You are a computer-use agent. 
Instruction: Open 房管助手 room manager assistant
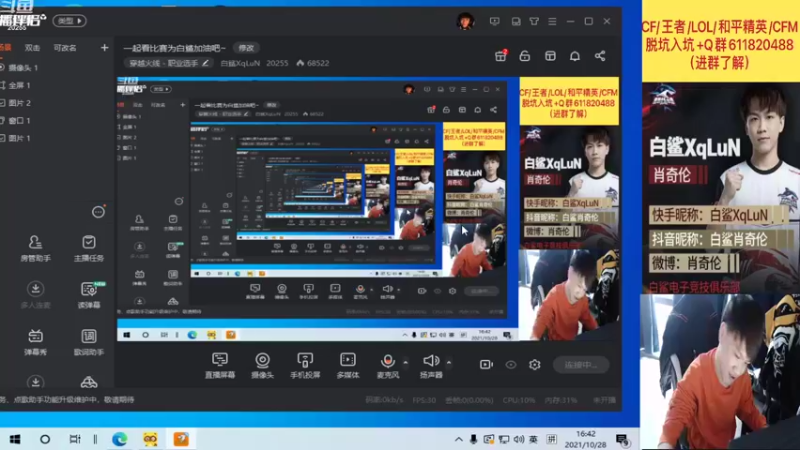35,248
